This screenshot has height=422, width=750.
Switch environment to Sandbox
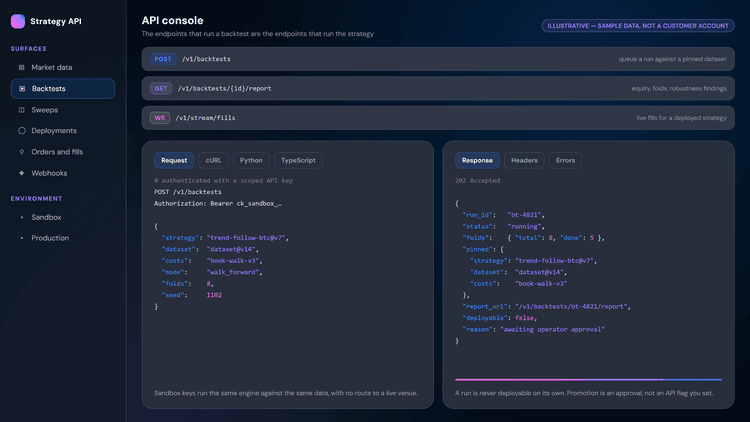pos(63,217)
